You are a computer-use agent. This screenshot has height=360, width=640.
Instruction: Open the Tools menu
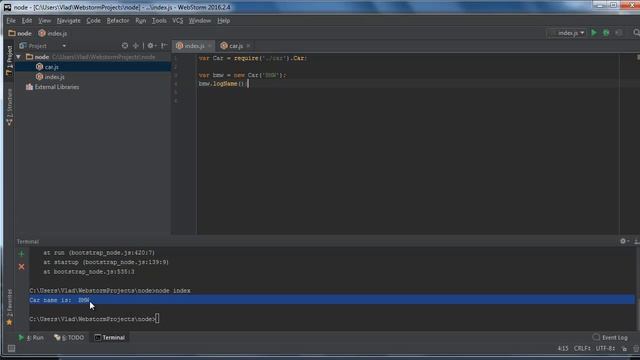[159, 20]
